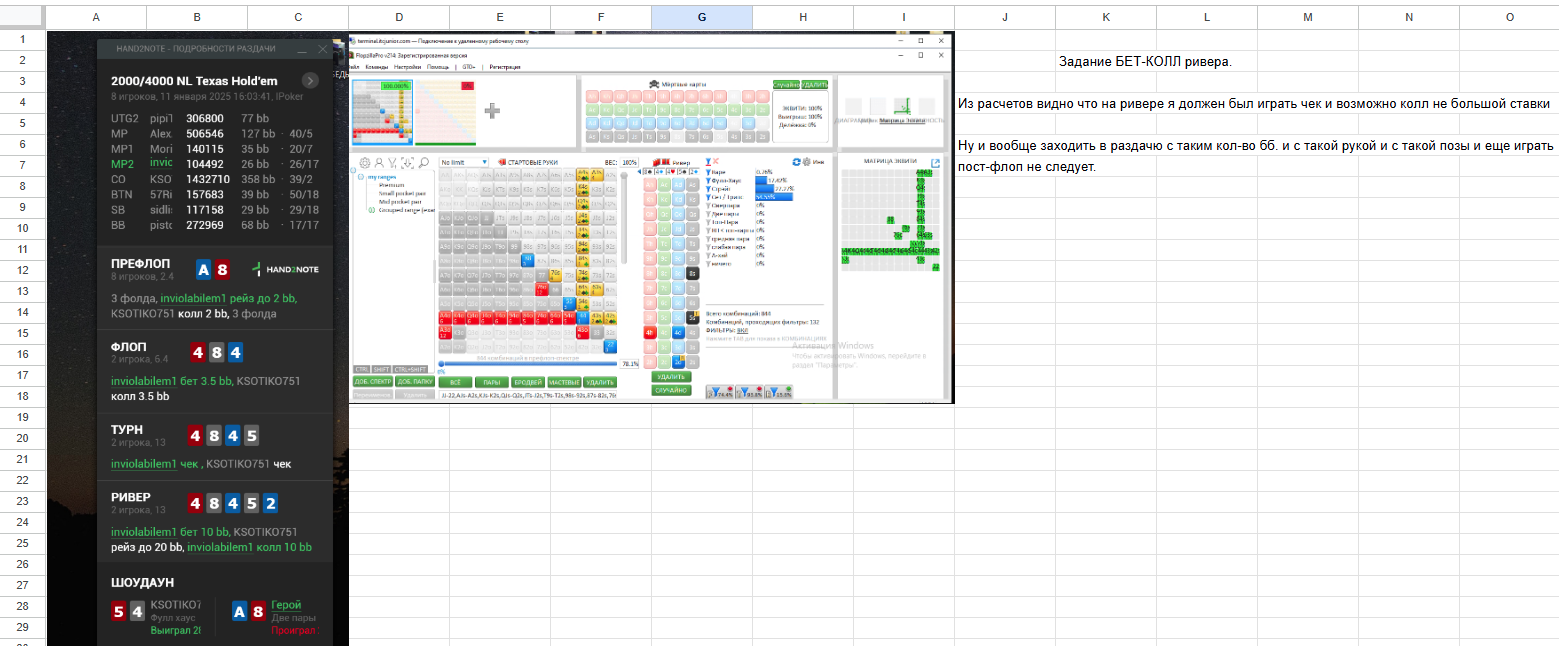Toggle the Сет / Трипс filter funnel
The height and width of the screenshot is (646, 1559).
[x=708, y=197]
